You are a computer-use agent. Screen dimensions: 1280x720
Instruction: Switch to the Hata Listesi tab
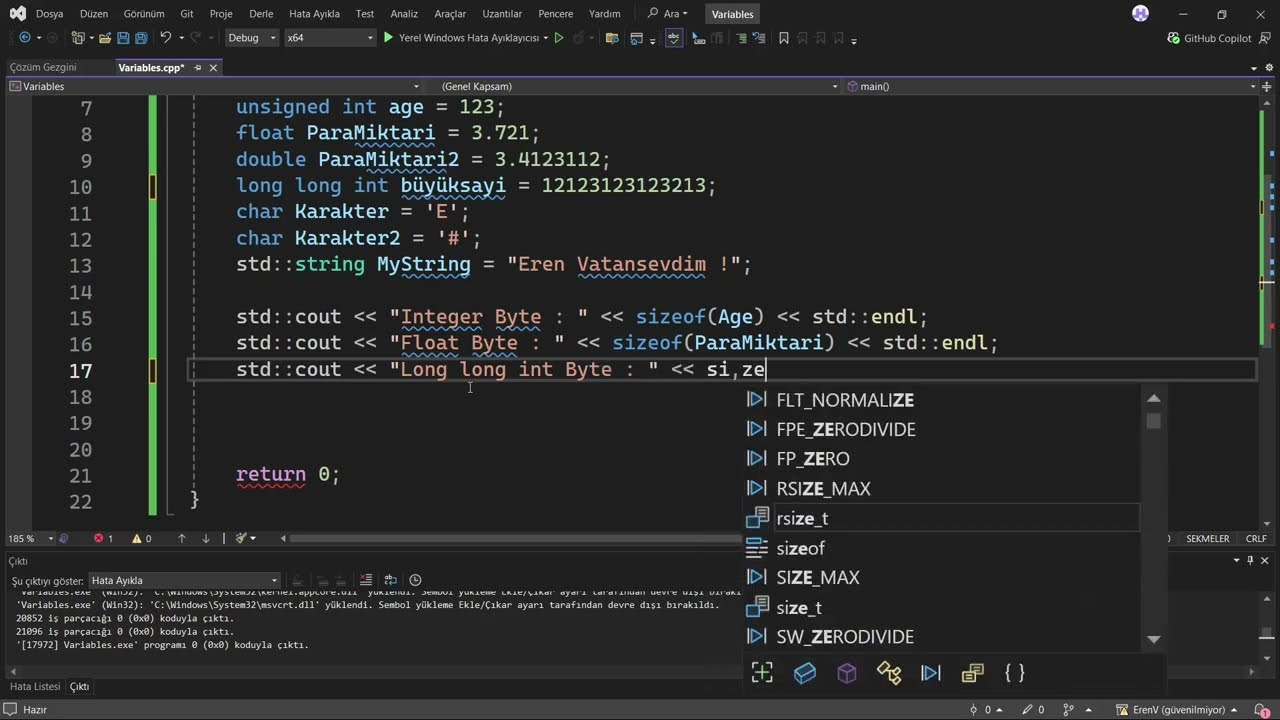tap(35, 687)
